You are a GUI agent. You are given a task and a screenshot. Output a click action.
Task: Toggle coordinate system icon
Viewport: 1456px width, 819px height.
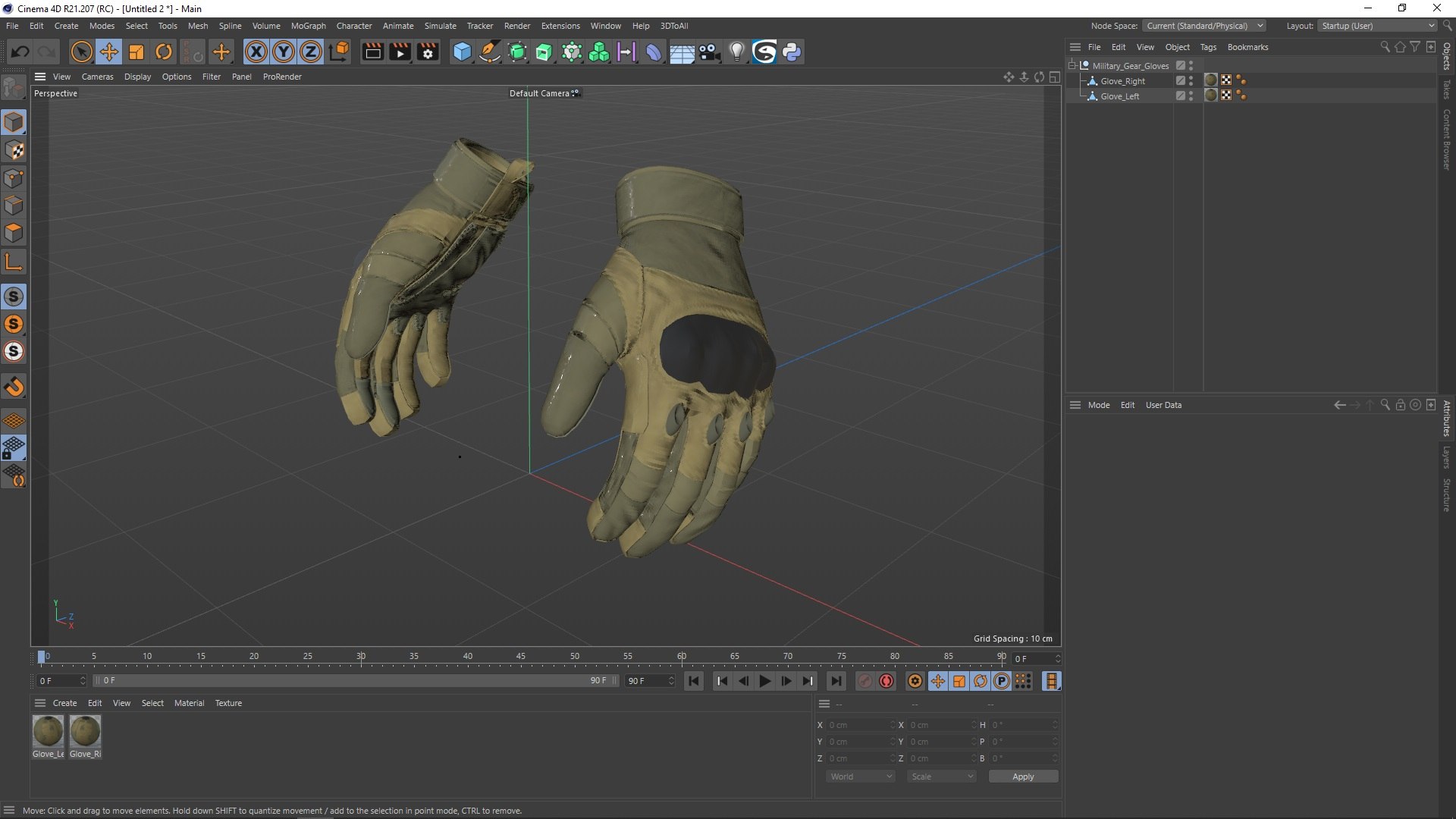coord(340,52)
